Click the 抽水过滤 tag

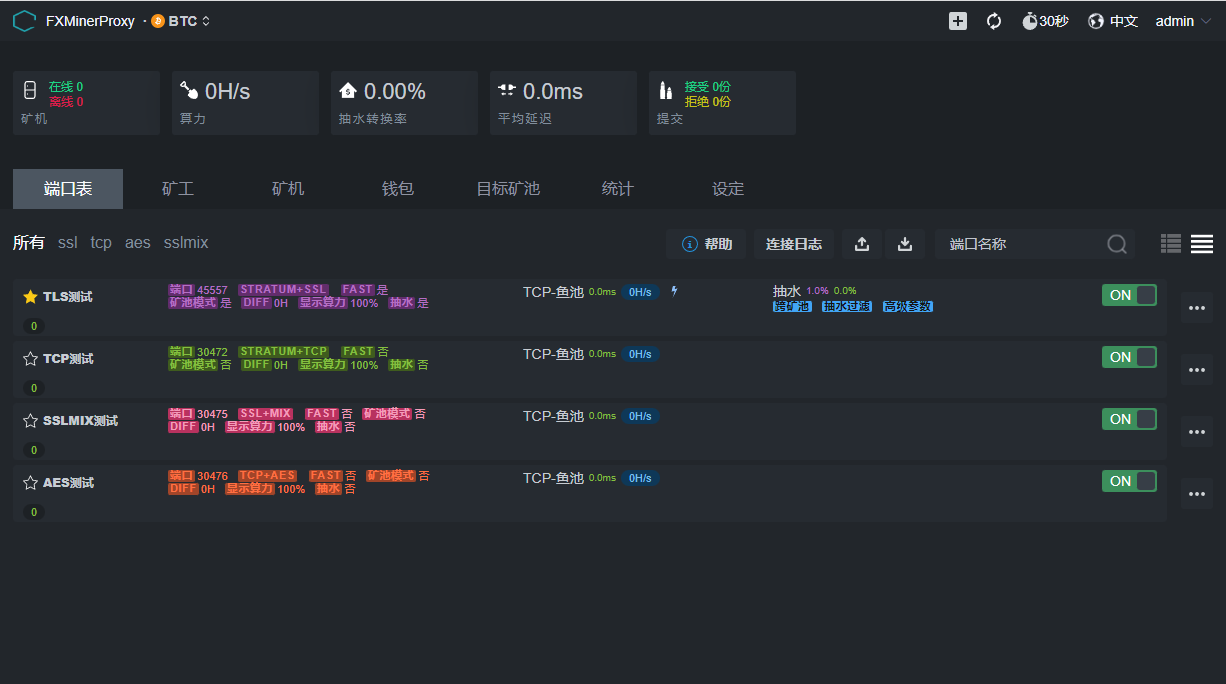846,306
